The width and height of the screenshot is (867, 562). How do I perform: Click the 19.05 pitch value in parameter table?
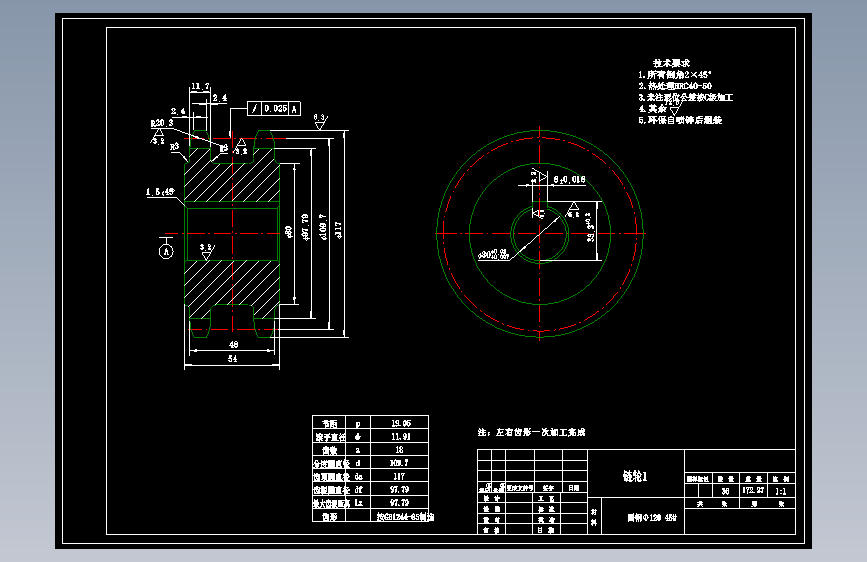[401, 423]
